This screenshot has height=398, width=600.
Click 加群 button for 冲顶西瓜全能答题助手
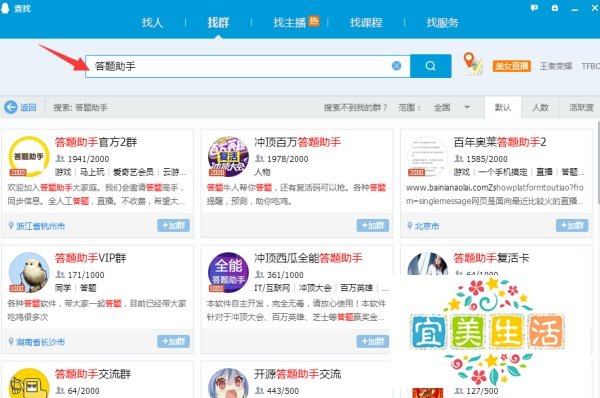373,341
